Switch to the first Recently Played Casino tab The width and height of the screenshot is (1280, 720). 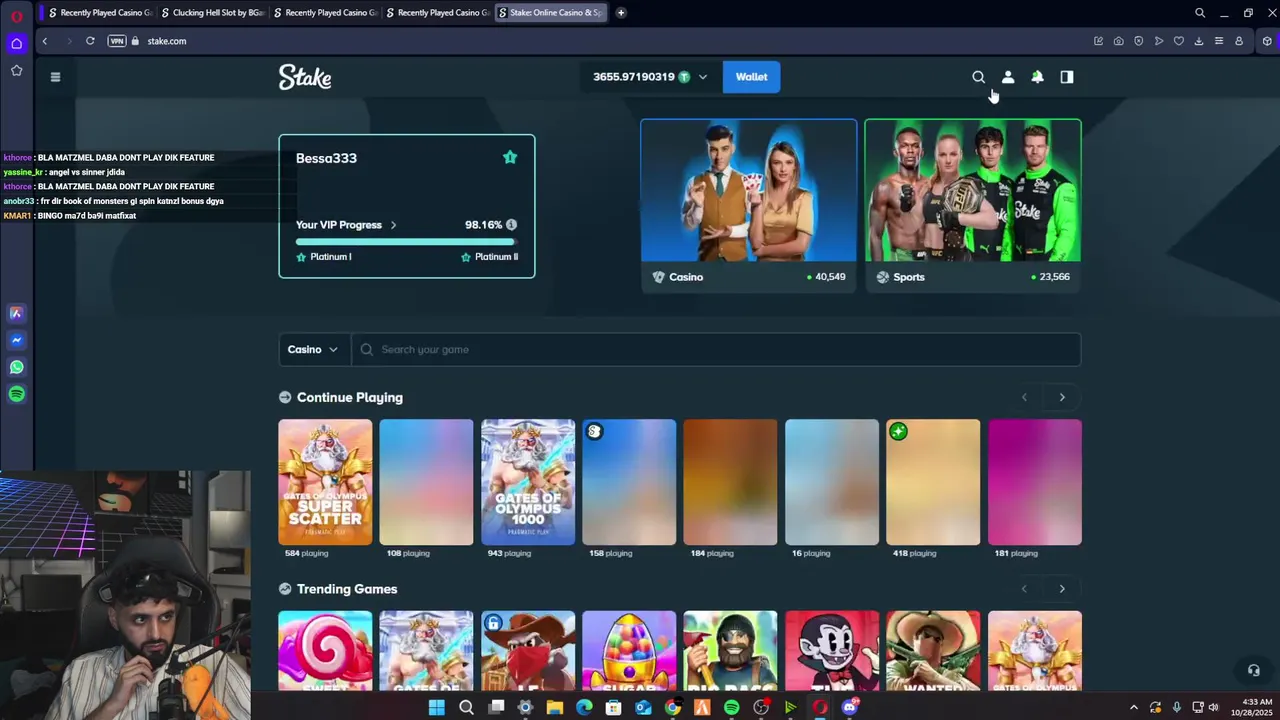pyautogui.click(x=100, y=13)
